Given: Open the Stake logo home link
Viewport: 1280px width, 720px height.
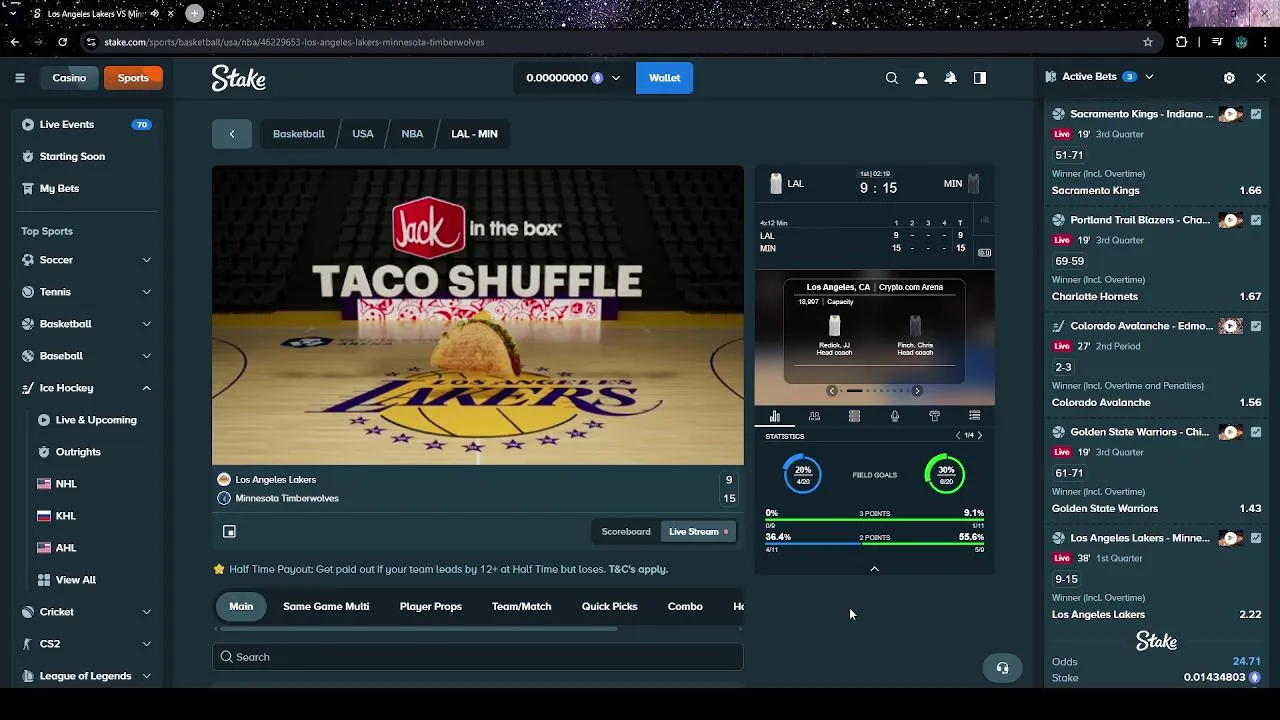Looking at the screenshot, I should tap(238, 78).
